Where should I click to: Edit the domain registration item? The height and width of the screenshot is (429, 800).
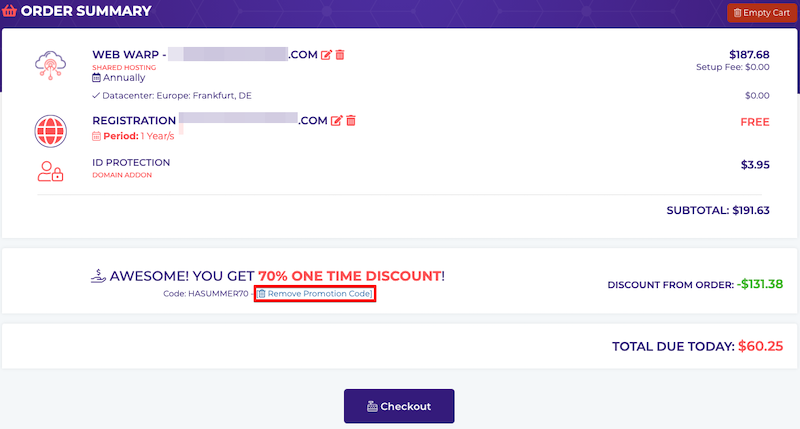336,121
